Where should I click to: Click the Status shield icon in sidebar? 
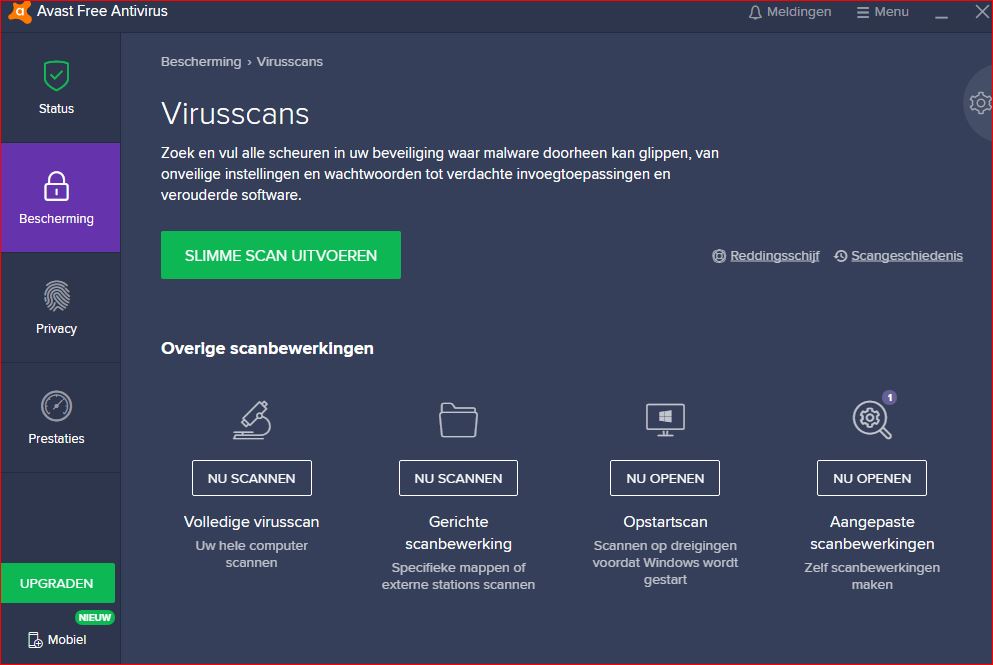click(x=56, y=76)
